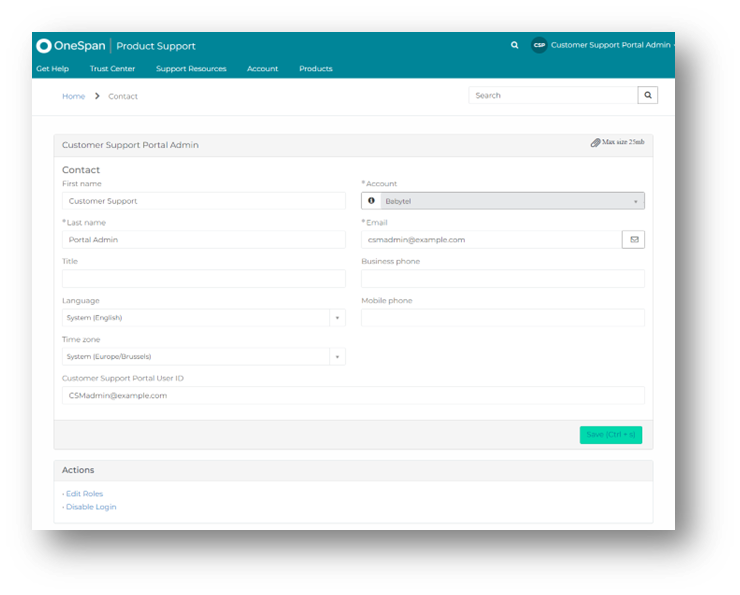Click the OneSpan logo icon
Viewport: 740px width, 595px height.
44,46
